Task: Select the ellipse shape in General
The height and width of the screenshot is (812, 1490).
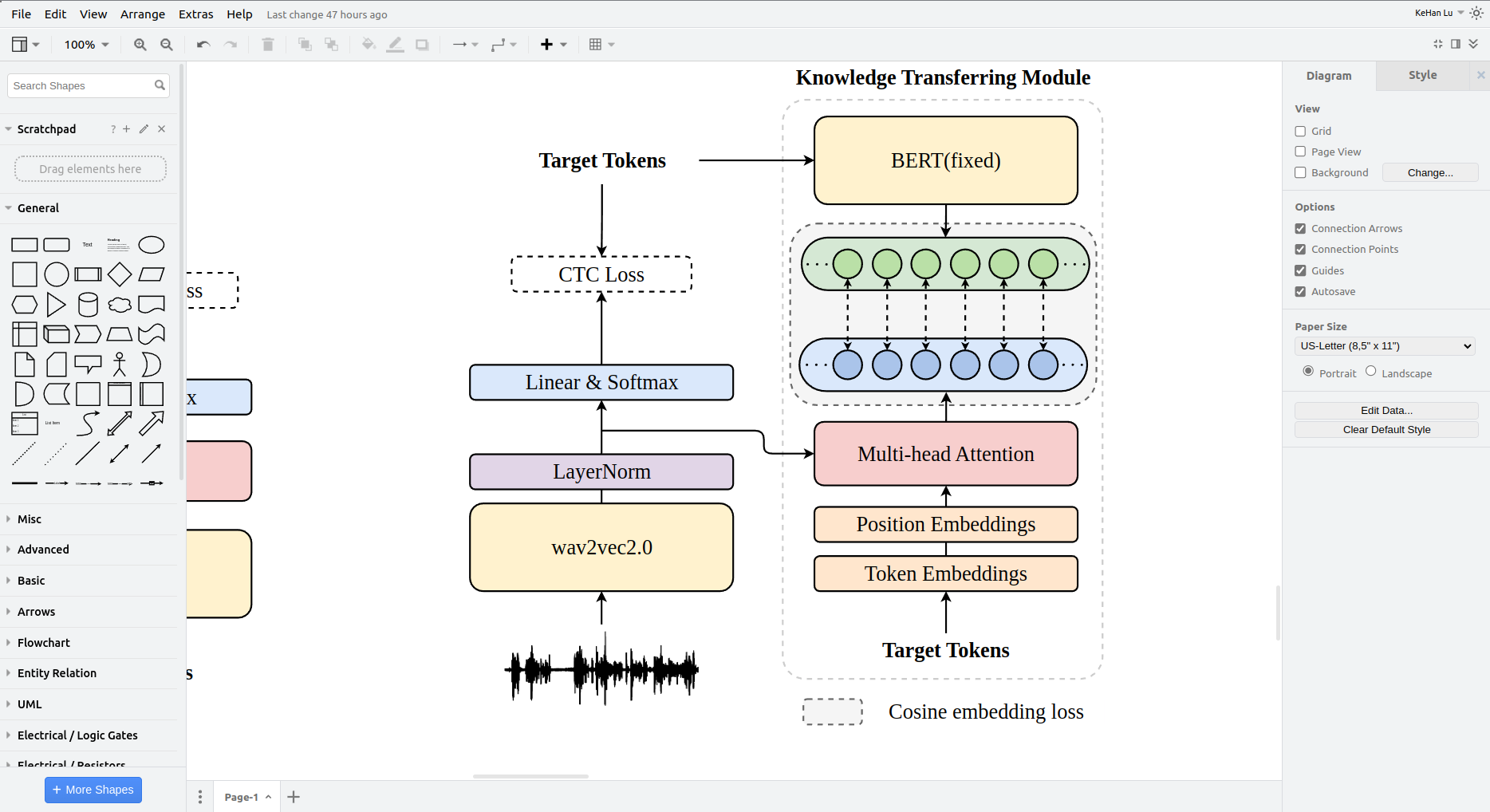Action: [152, 245]
